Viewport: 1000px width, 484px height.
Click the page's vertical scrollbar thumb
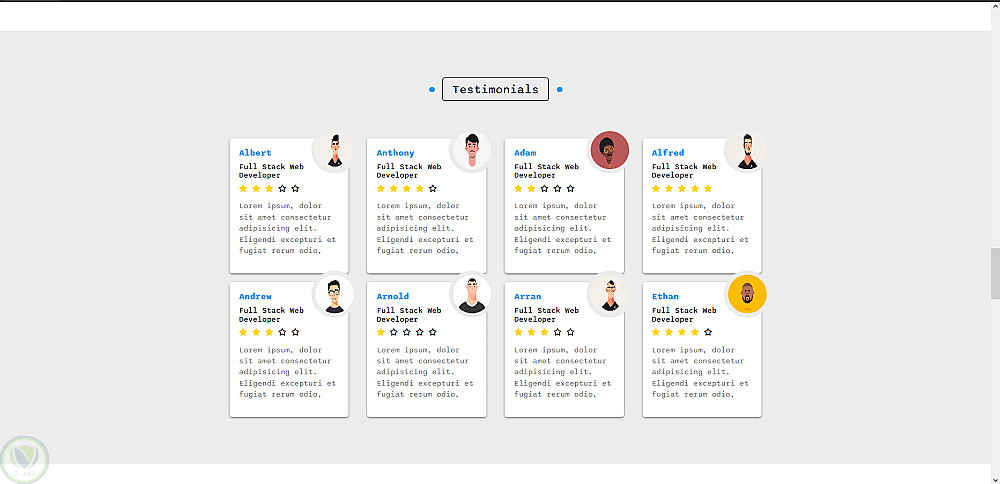pos(994,273)
